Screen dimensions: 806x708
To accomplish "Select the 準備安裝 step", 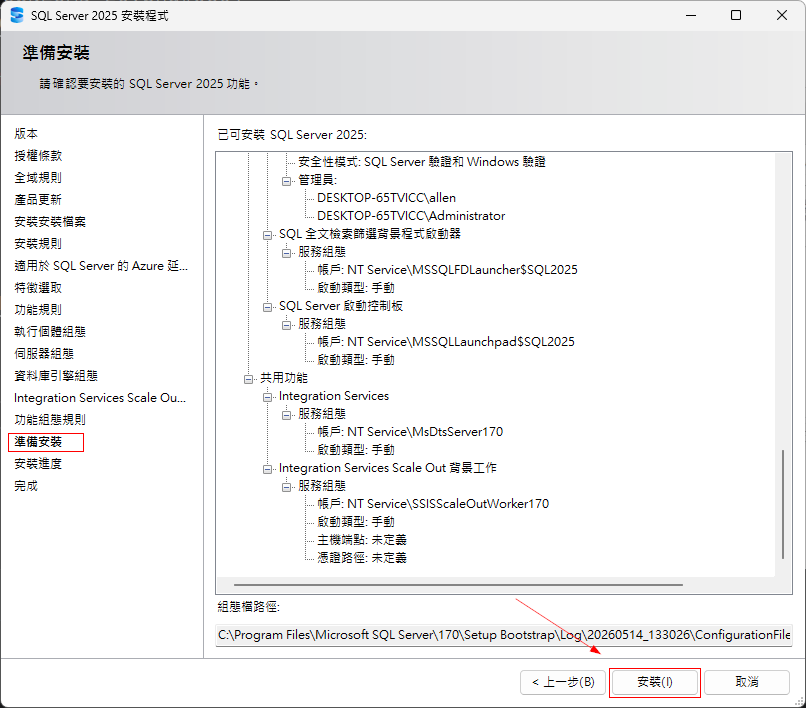I will point(38,442).
